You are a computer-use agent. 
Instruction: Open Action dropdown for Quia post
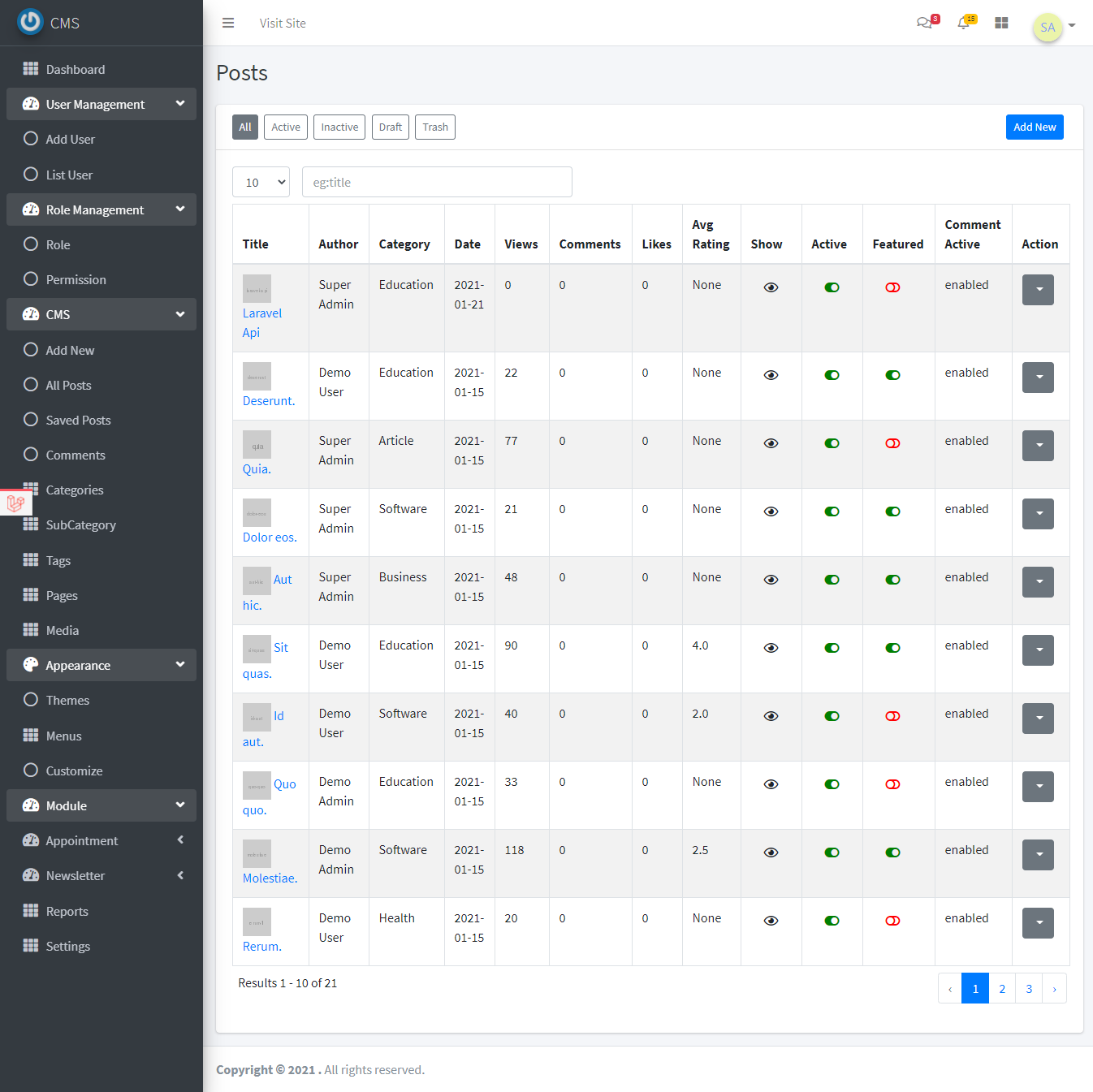(1038, 446)
